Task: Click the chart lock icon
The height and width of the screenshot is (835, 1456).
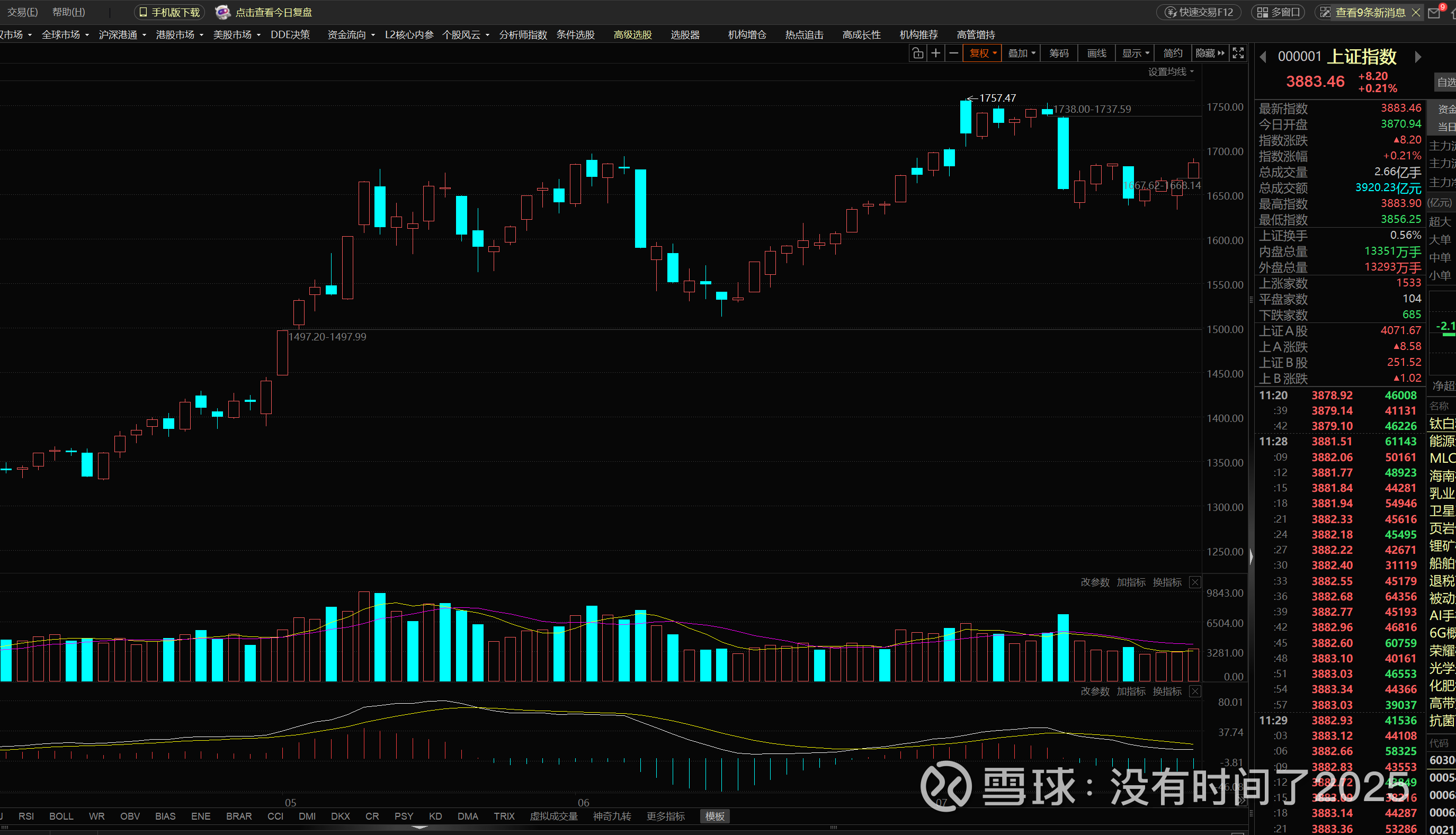Action: (x=917, y=53)
